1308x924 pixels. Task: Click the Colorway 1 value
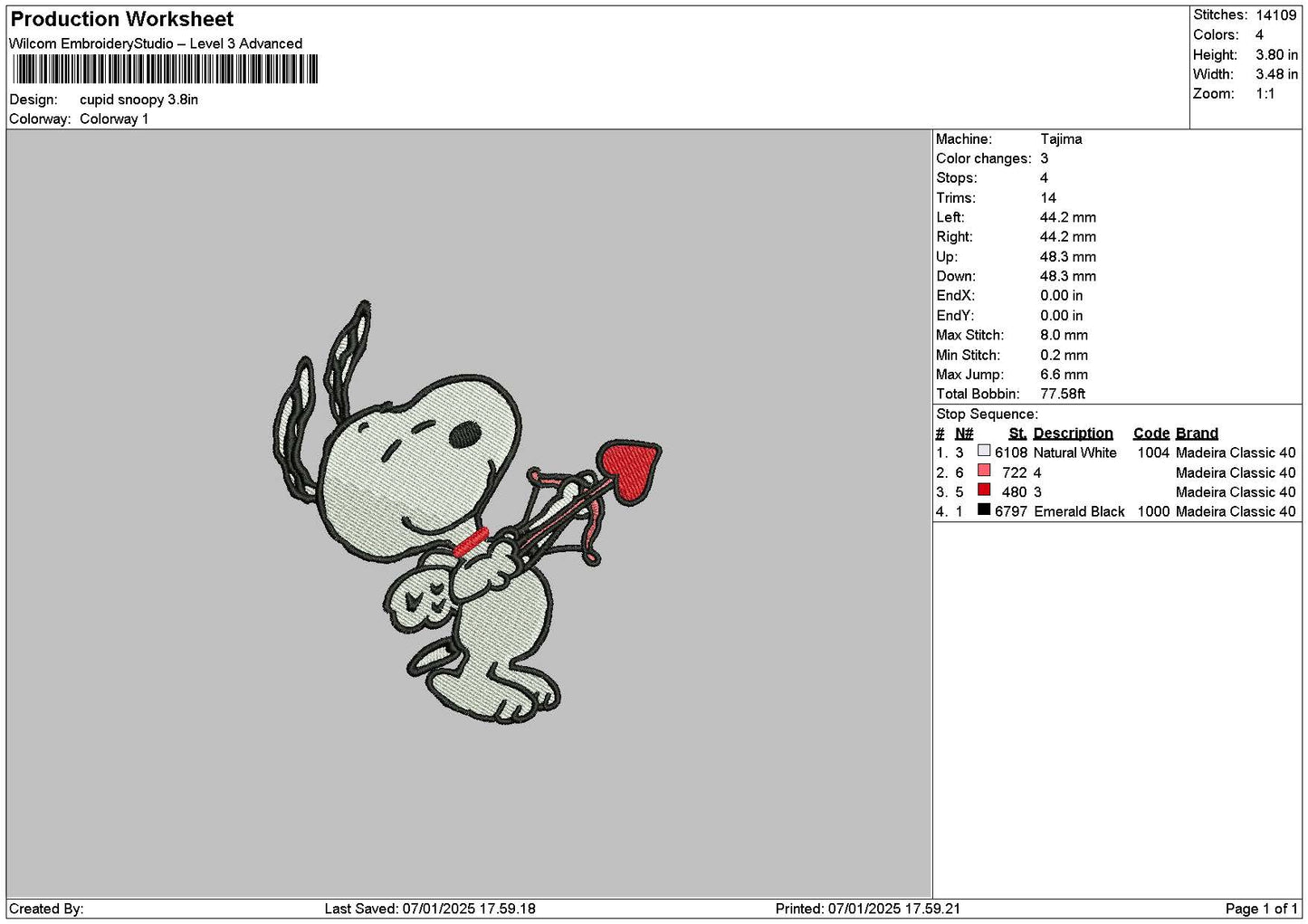pyautogui.click(x=114, y=119)
